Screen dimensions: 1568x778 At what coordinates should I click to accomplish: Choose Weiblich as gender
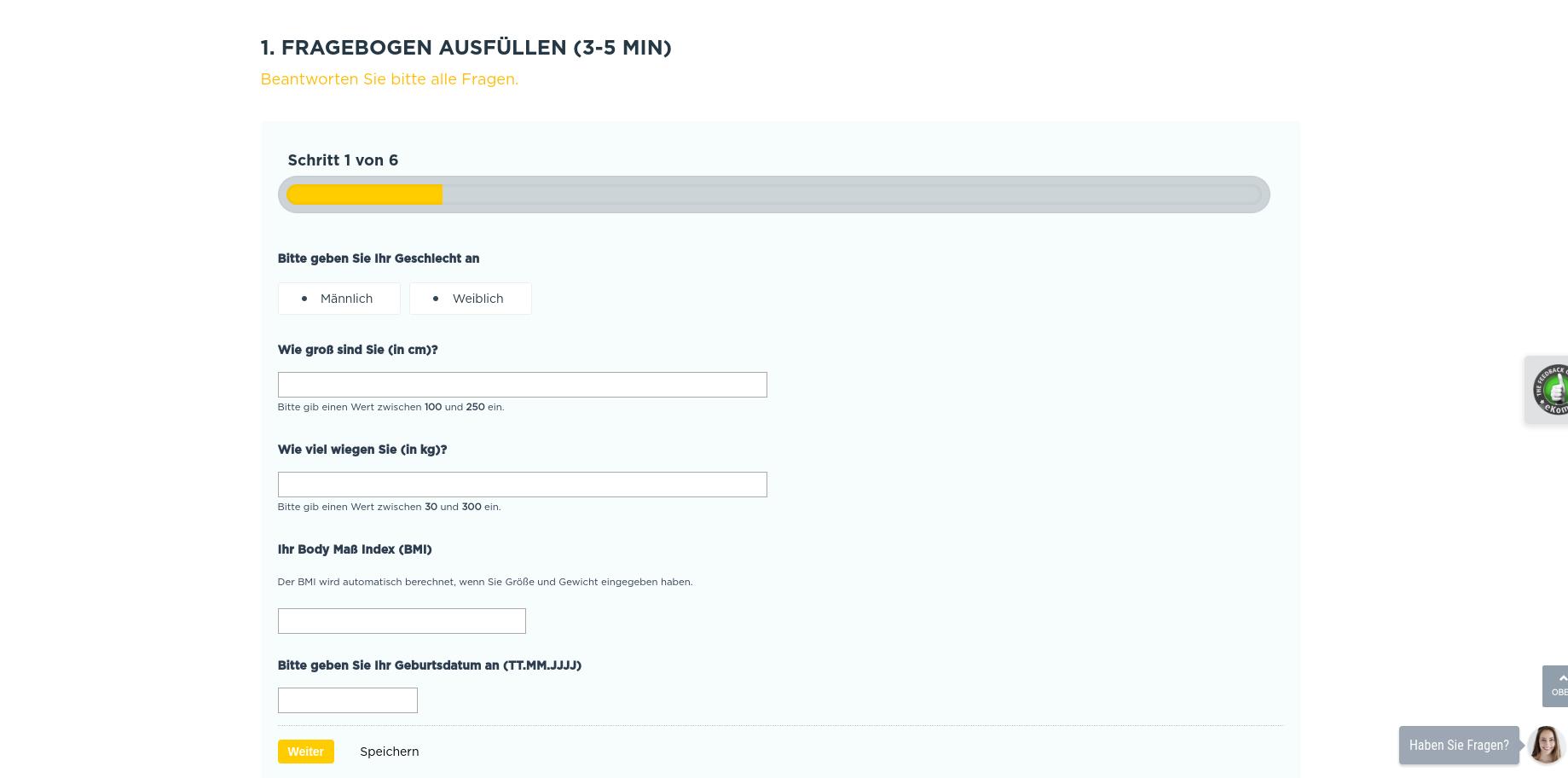471,299
